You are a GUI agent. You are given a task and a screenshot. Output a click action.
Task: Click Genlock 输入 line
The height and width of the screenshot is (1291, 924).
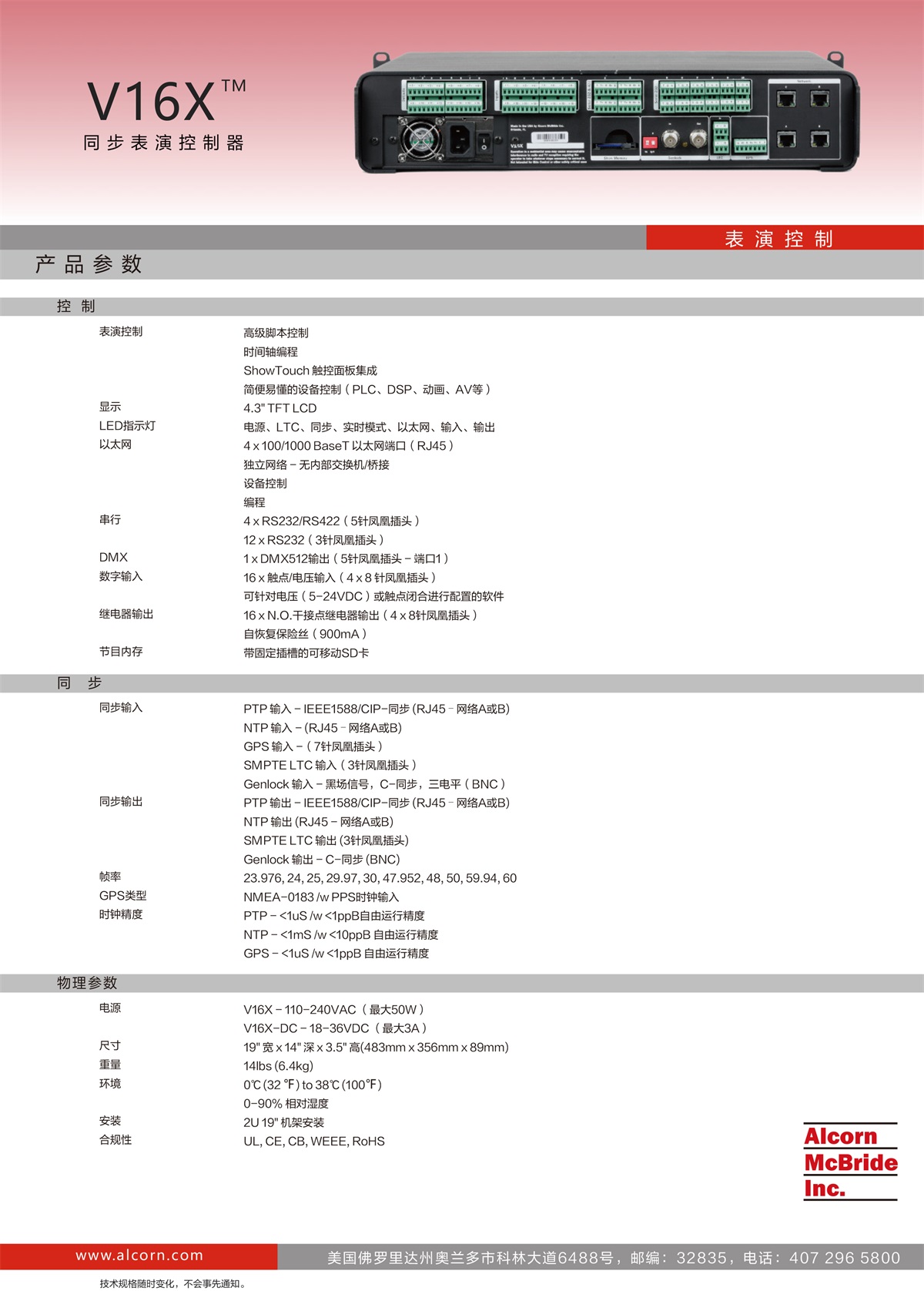375,784
